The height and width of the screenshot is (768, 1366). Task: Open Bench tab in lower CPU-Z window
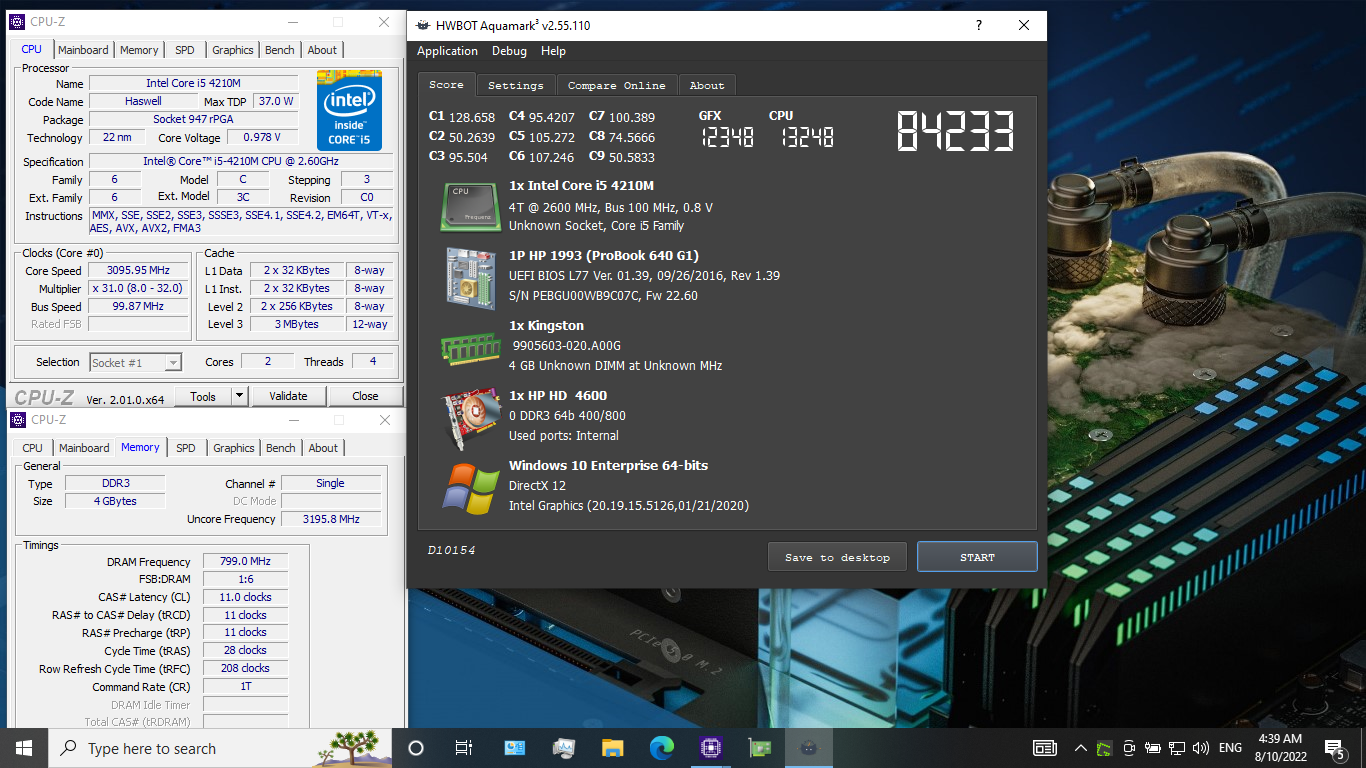tap(281, 448)
